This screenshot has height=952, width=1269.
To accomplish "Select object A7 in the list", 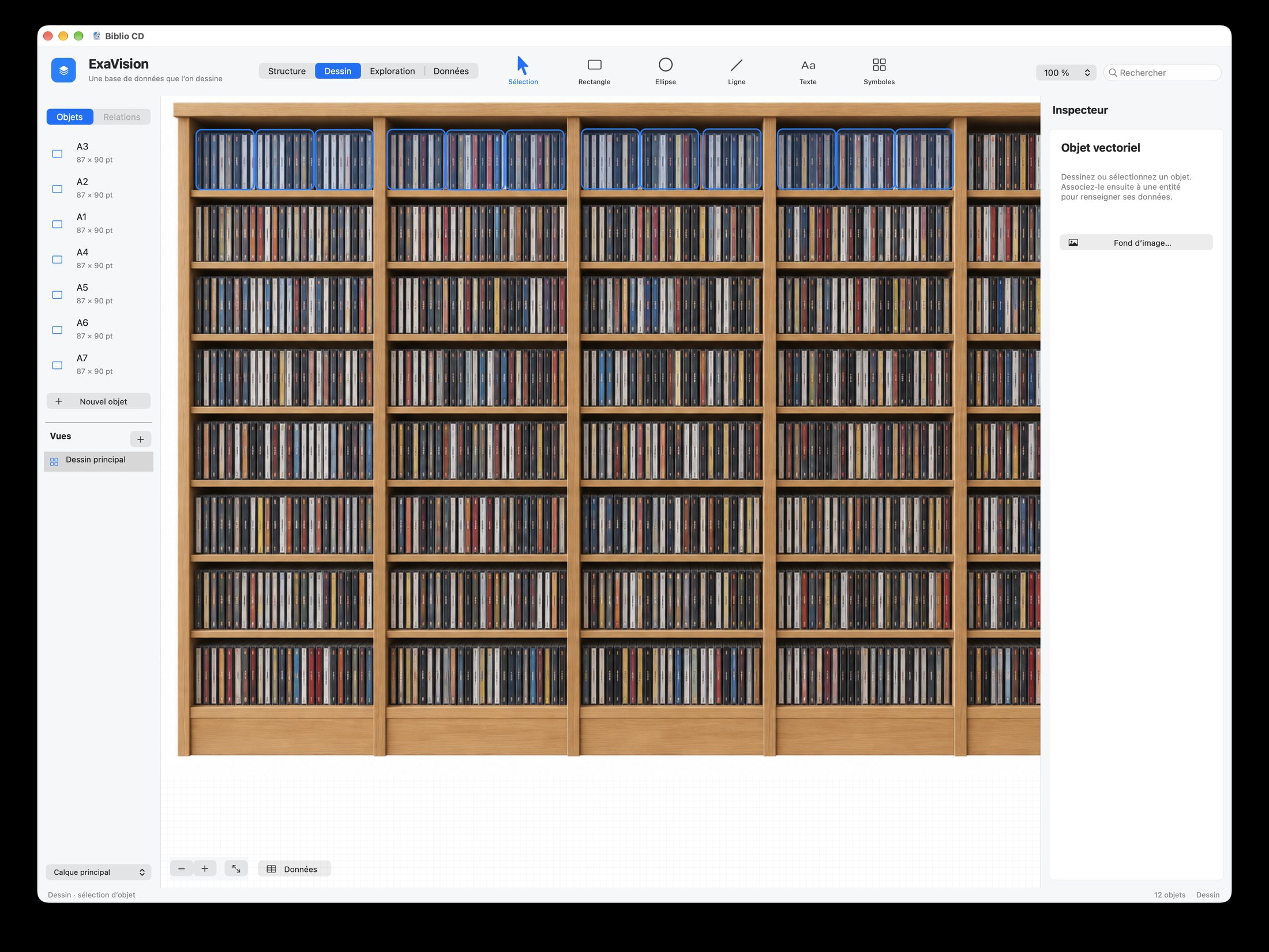I will coord(99,364).
